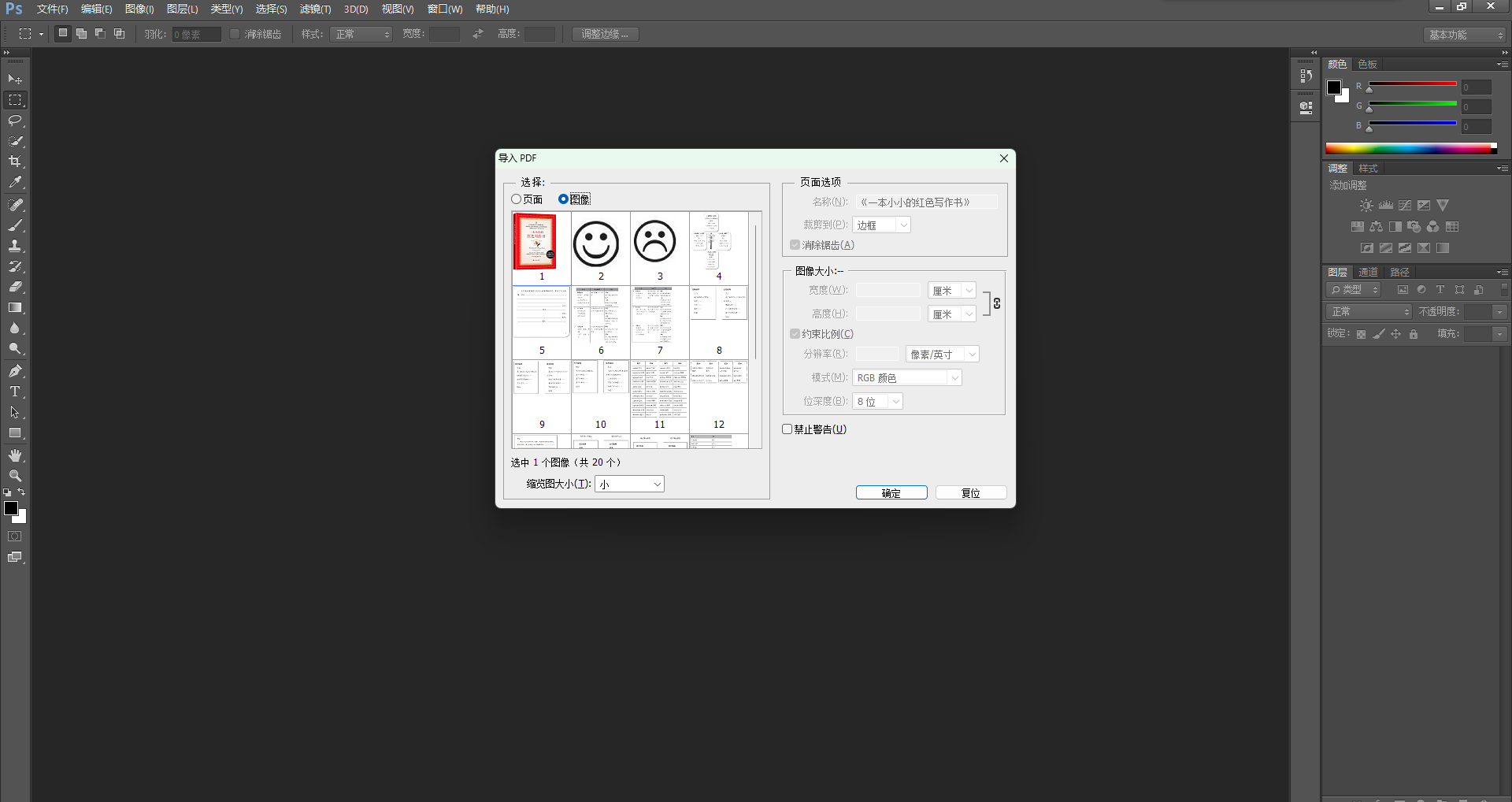Screen dimensions: 1512x802
Task: Switch to the 色板 tab
Action: [1368, 65]
